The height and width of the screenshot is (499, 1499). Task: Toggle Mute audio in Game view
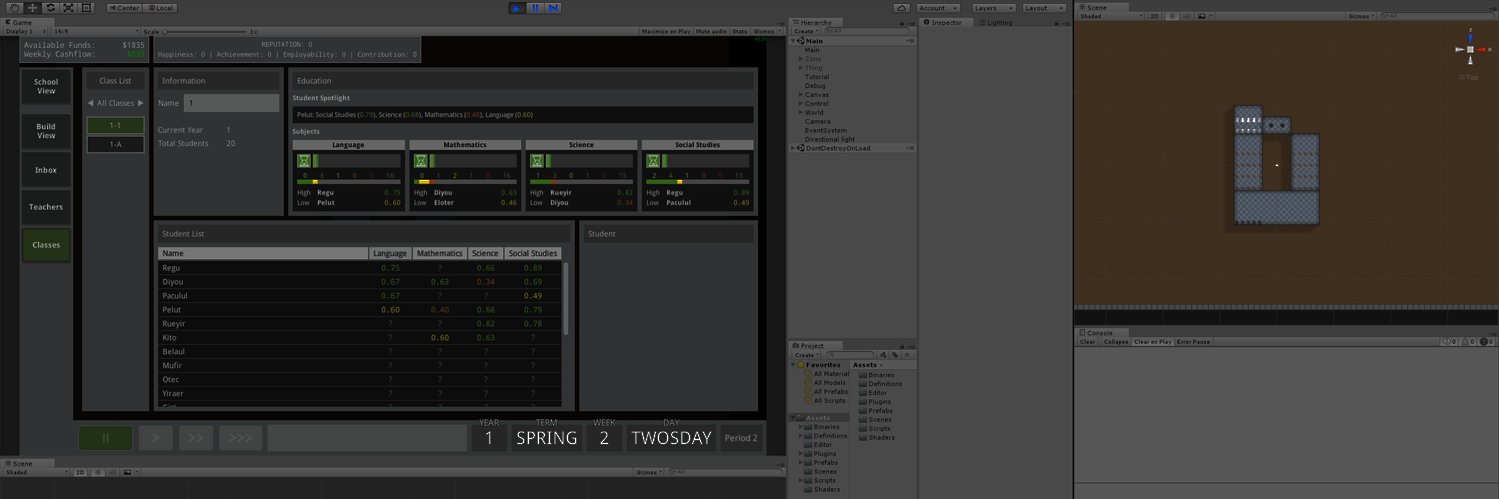tap(712, 31)
